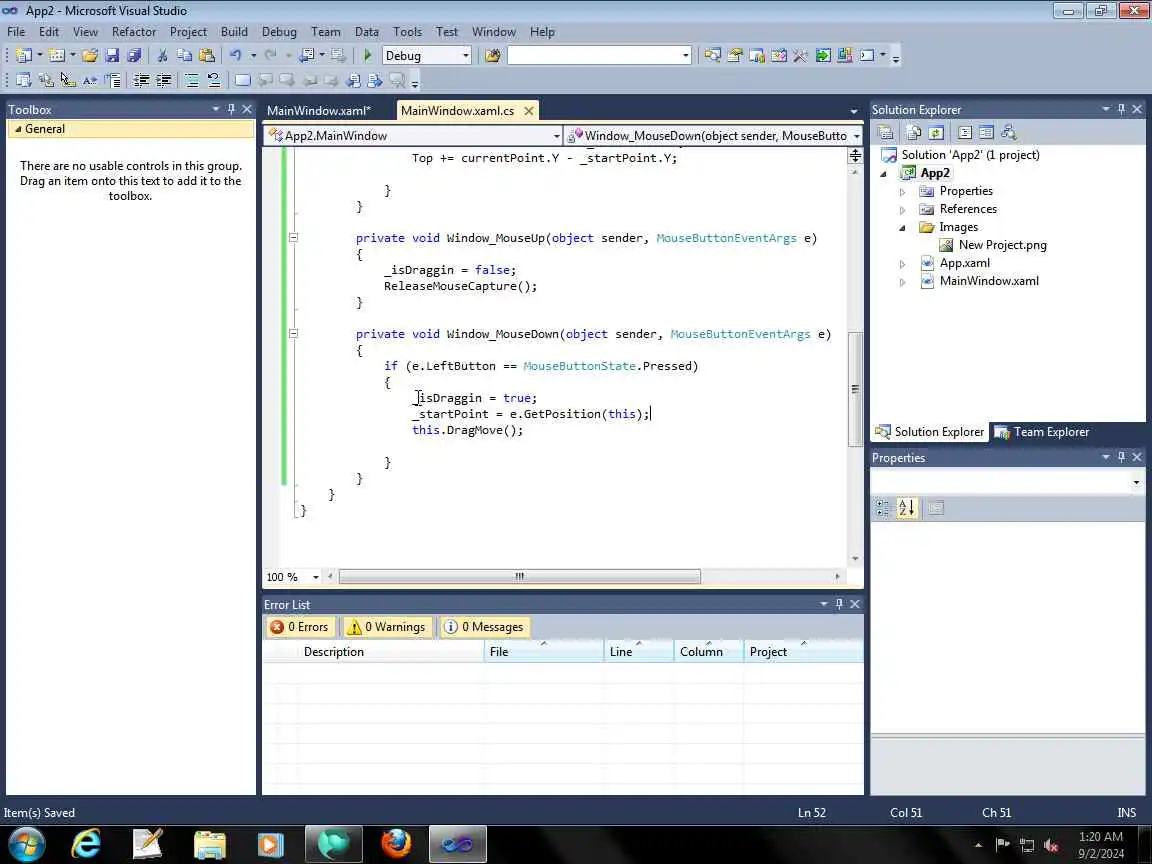Sort properties alphabetically A-Z icon
The width and height of the screenshot is (1152, 864).
907,508
